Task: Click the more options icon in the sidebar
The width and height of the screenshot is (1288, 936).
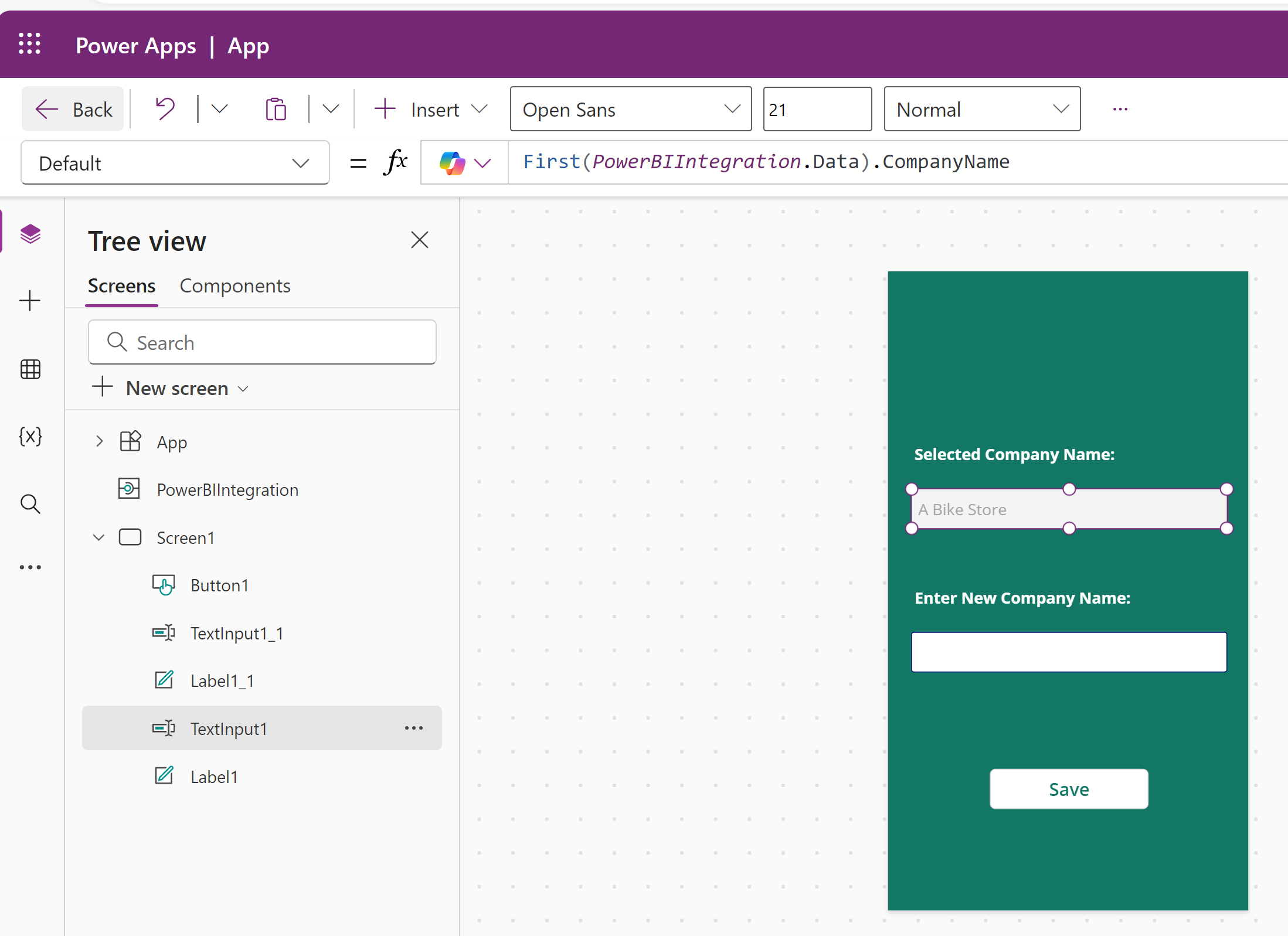Action: coord(30,567)
